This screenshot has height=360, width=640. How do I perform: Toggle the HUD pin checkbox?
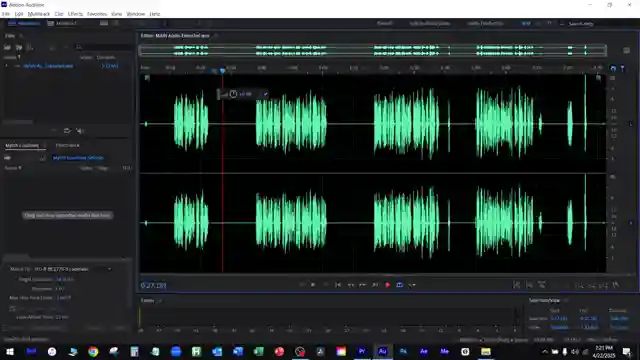tap(265, 94)
